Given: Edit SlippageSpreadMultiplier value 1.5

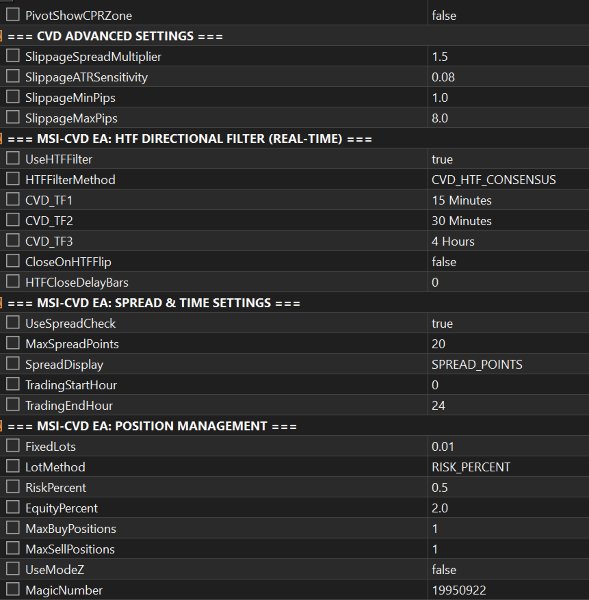Looking at the screenshot, I should (439, 57).
